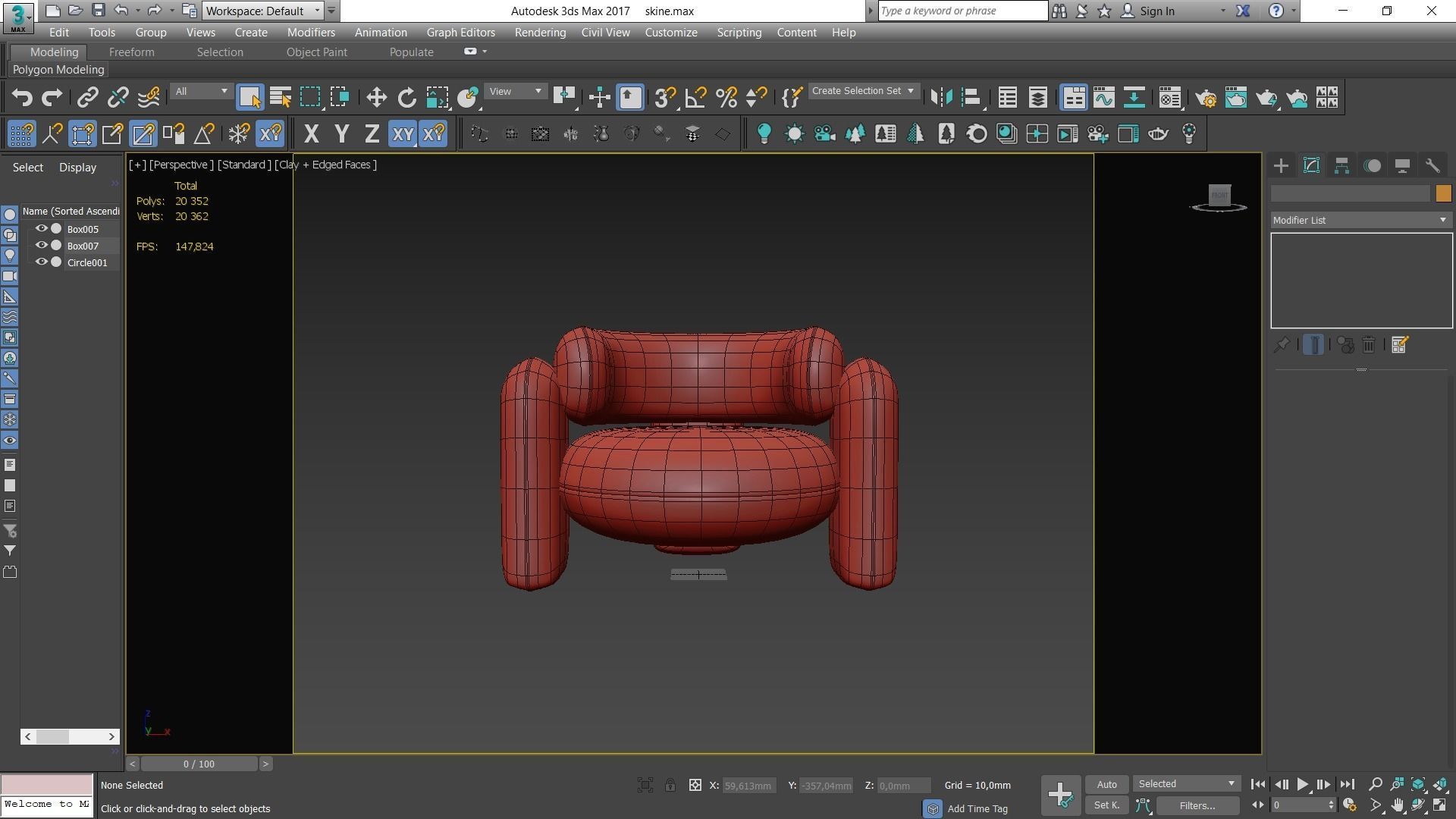The image size is (1456, 819).
Task: Click the Redo arrow in main toolbar
Action: pyautogui.click(x=52, y=98)
